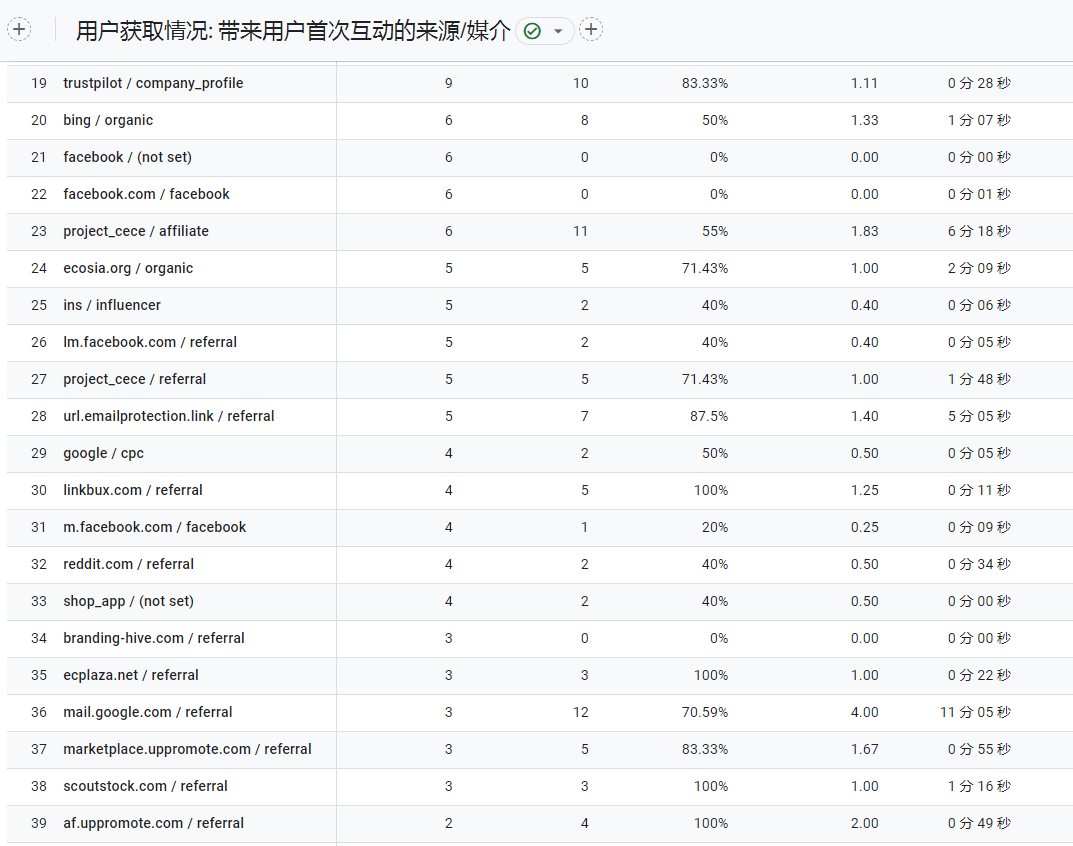Select row marketplace.uppromote.com / referral
Viewport: 1073px width, 846px height.
(x=540, y=748)
